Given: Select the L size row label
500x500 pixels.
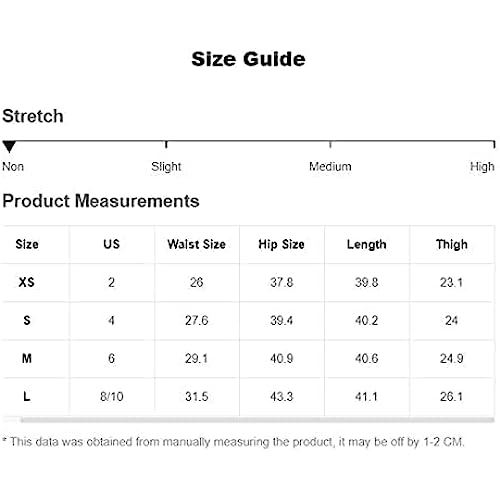Looking at the screenshot, I should [27, 396].
